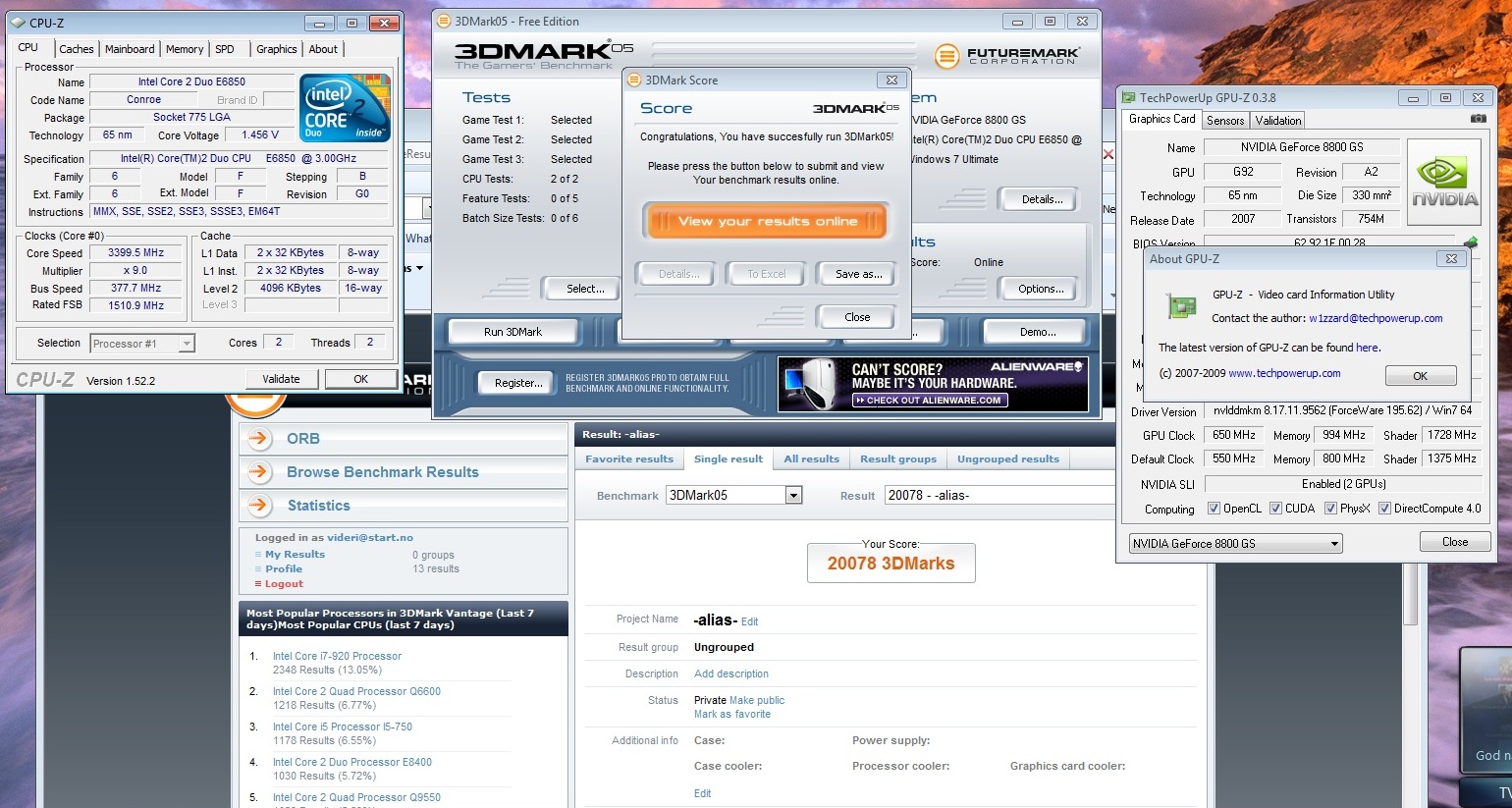Open the Ungrouped results tab
This screenshot has width=1512, height=808.
[1008, 459]
